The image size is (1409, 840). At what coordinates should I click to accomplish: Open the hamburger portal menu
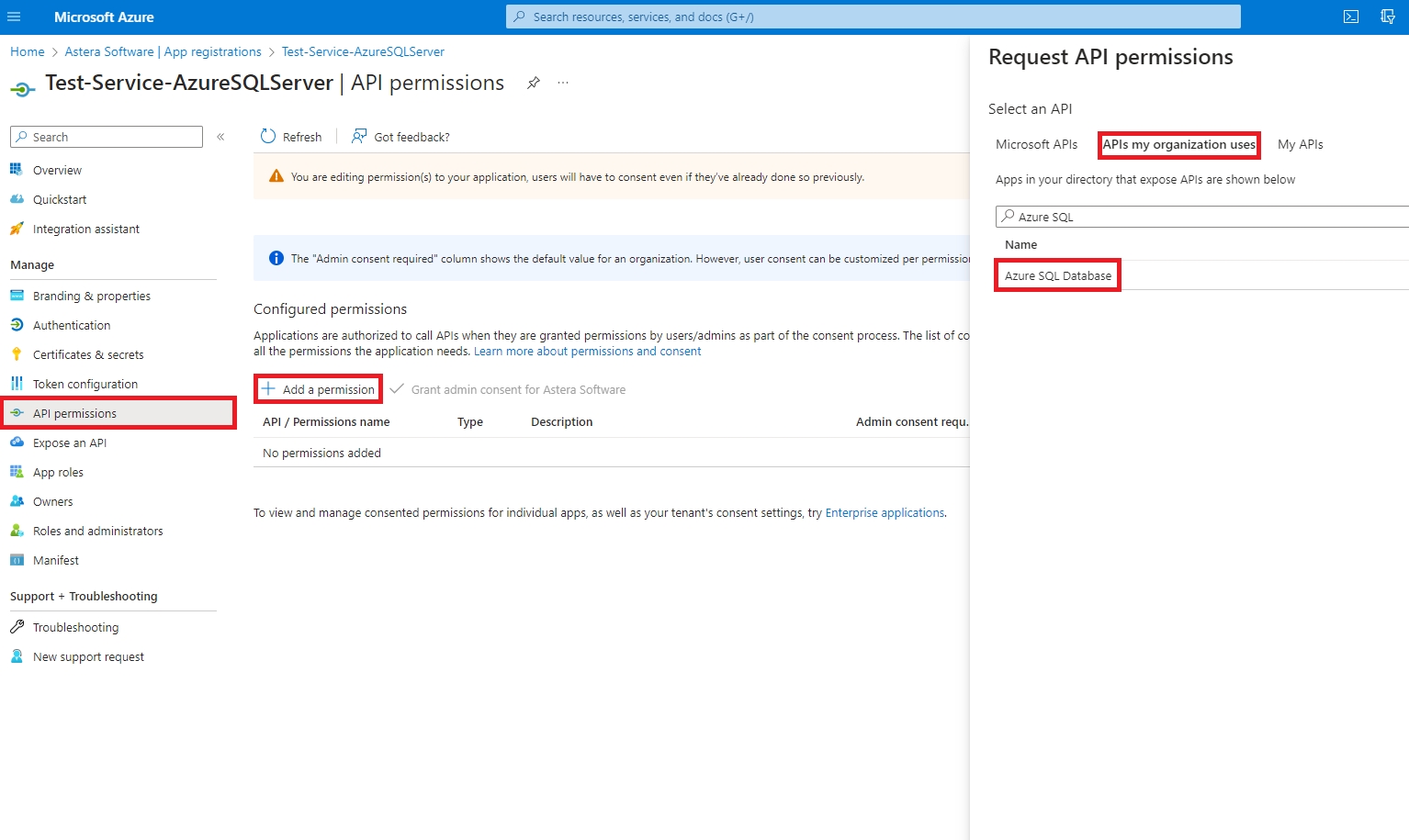(14, 17)
